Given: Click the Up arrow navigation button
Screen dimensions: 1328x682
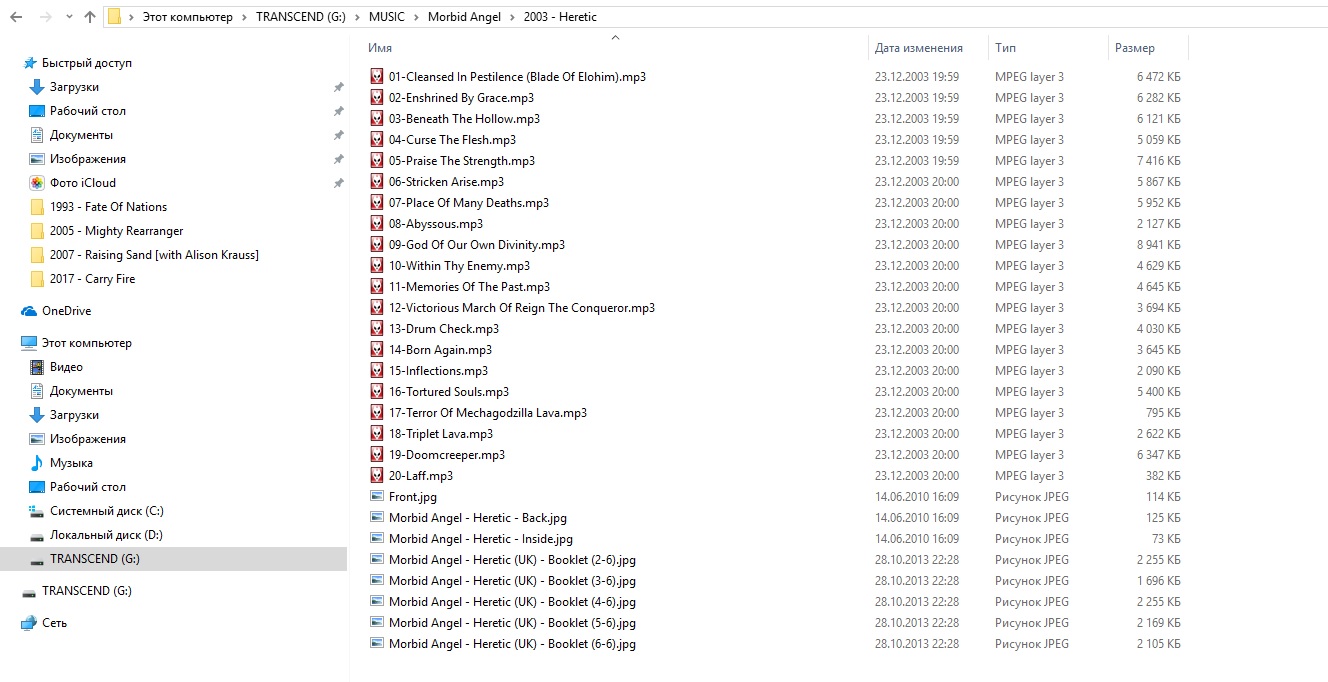Looking at the screenshot, I should click(91, 17).
